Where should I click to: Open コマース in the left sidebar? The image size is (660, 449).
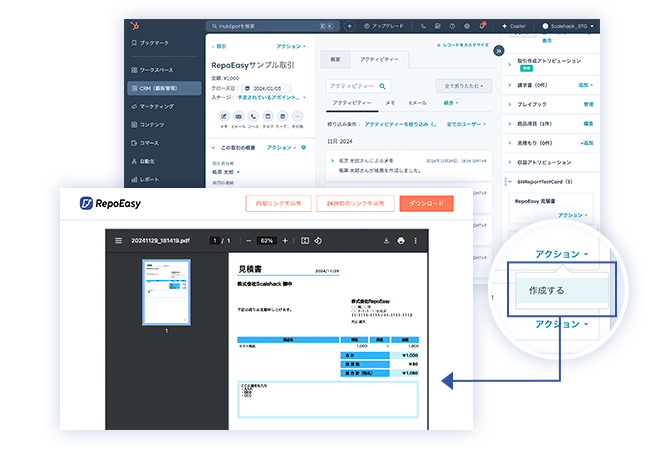point(145,143)
